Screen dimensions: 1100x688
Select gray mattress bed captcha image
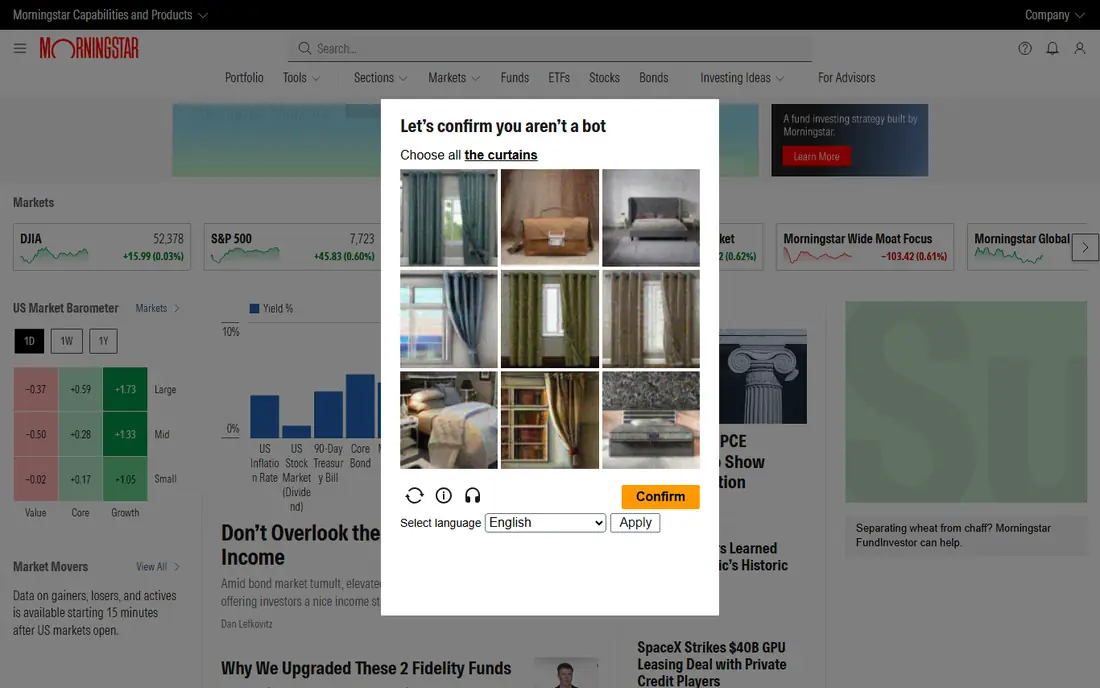pyautogui.click(x=651, y=420)
